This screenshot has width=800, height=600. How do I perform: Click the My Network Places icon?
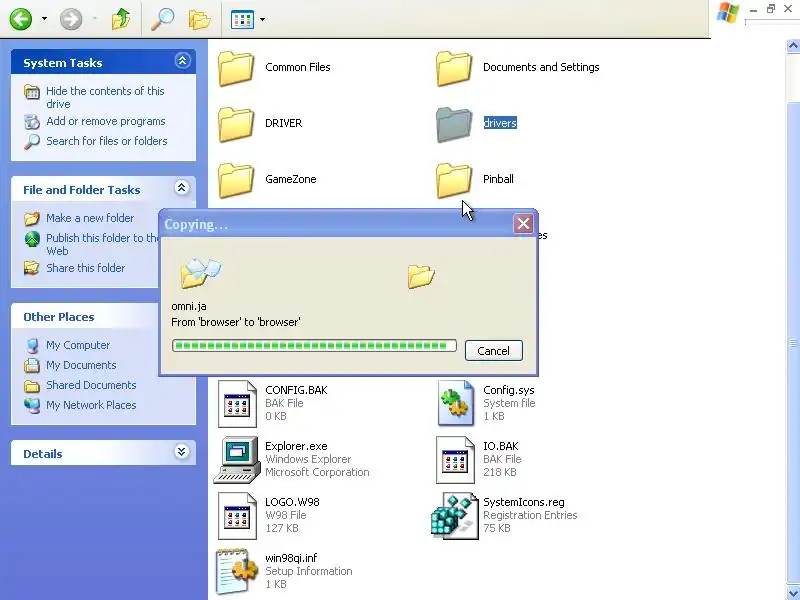(32, 406)
